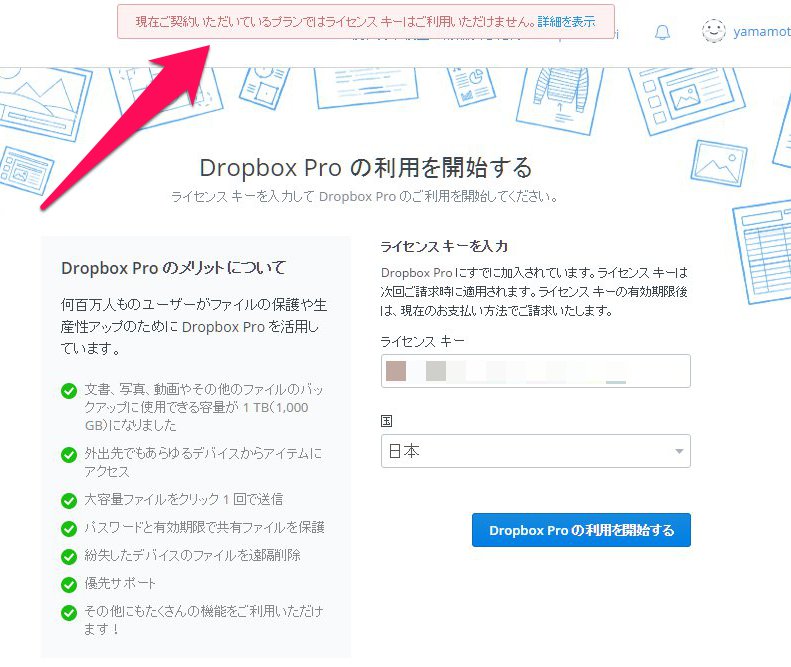Click the smiley account avatar icon
The width and height of the screenshot is (791, 667).
714,31
